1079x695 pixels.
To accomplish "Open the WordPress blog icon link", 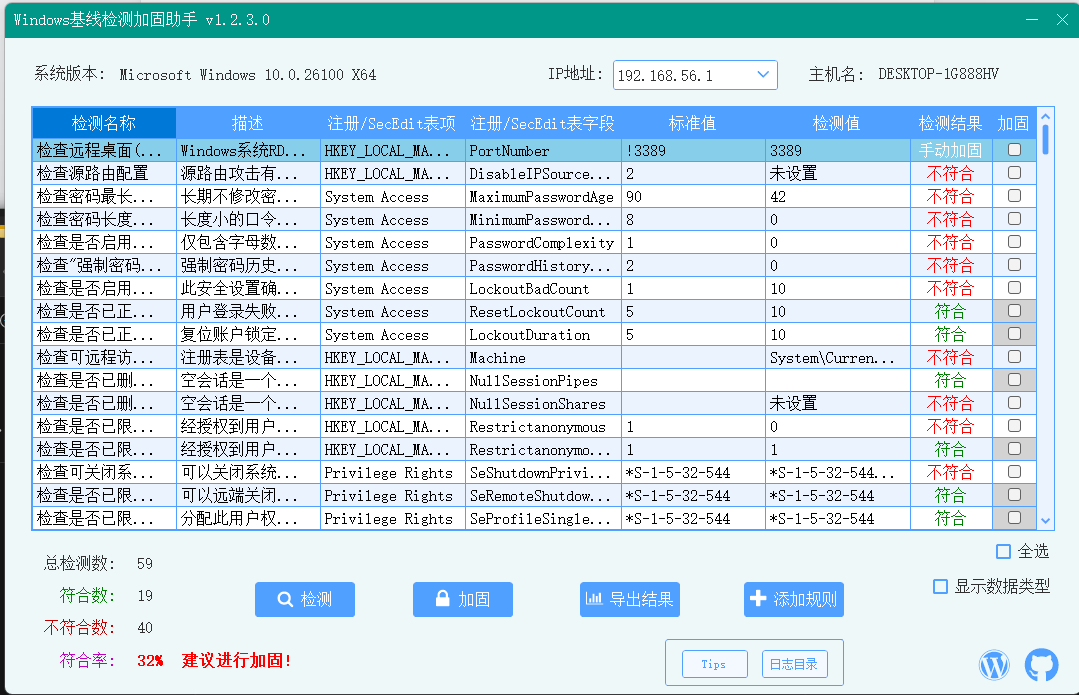I will pos(994,665).
